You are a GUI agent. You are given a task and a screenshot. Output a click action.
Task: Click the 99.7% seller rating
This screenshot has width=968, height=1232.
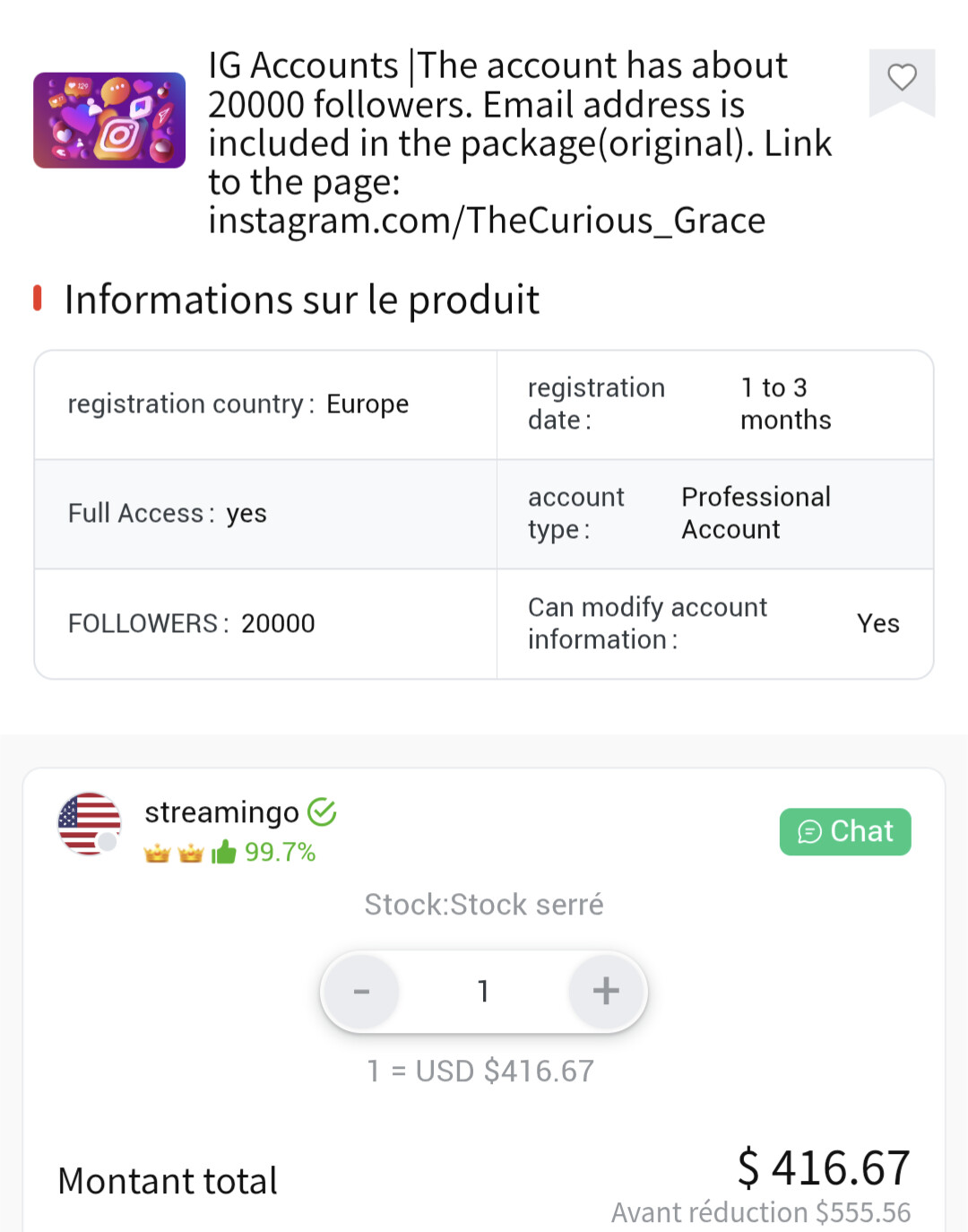[280, 852]
